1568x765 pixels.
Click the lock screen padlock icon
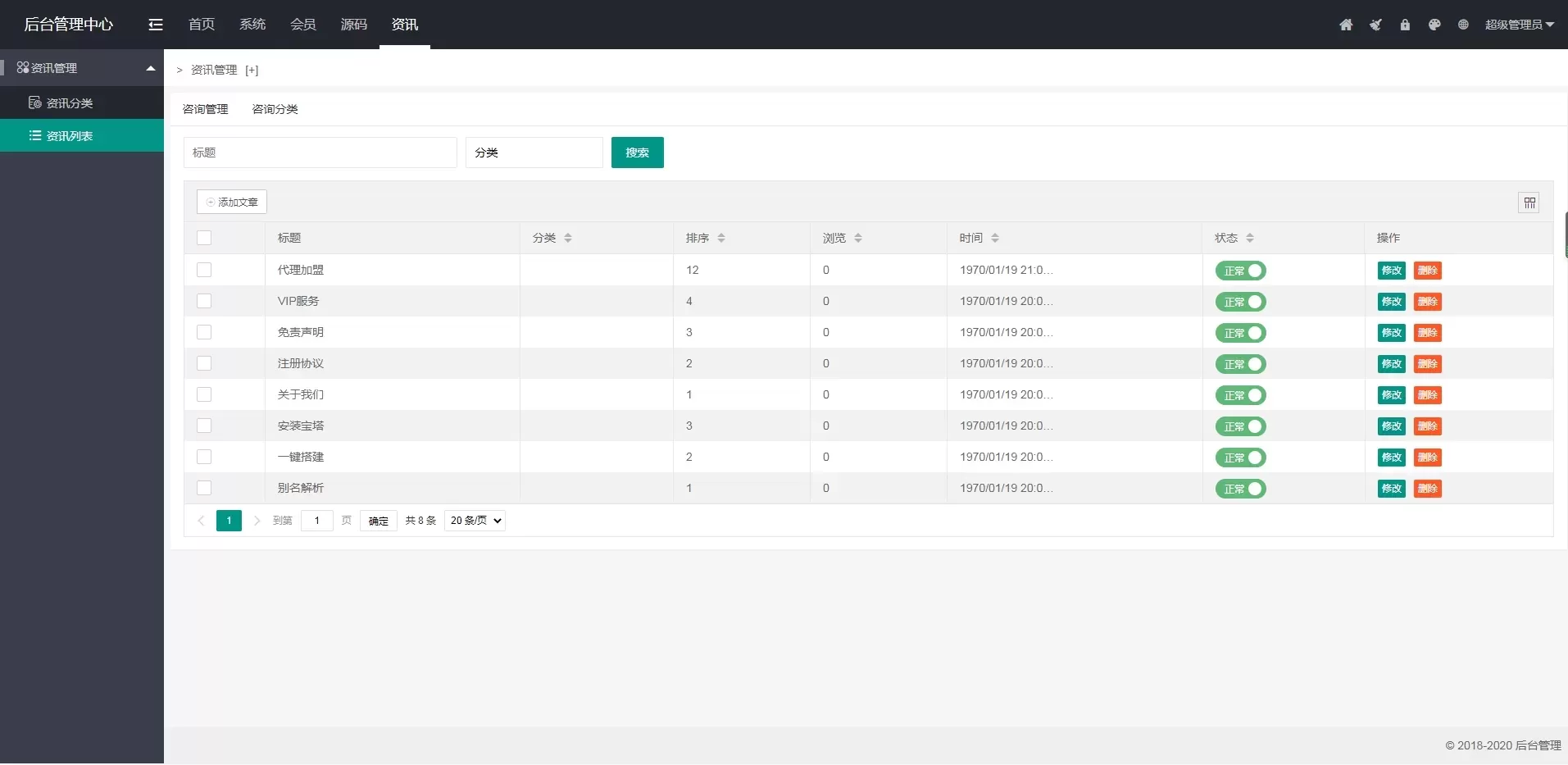1405,25
